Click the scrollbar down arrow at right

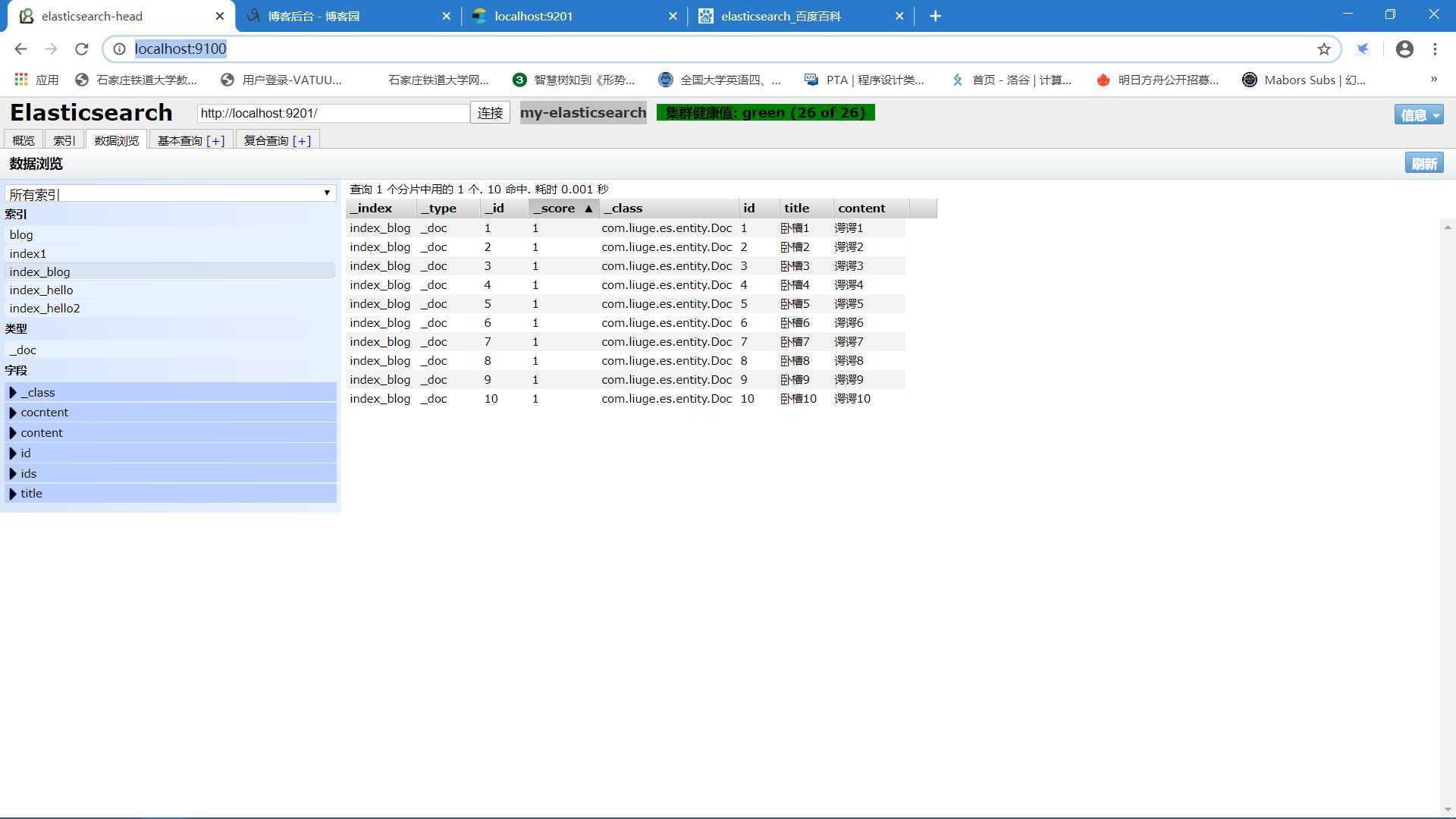coord(1448,810)
